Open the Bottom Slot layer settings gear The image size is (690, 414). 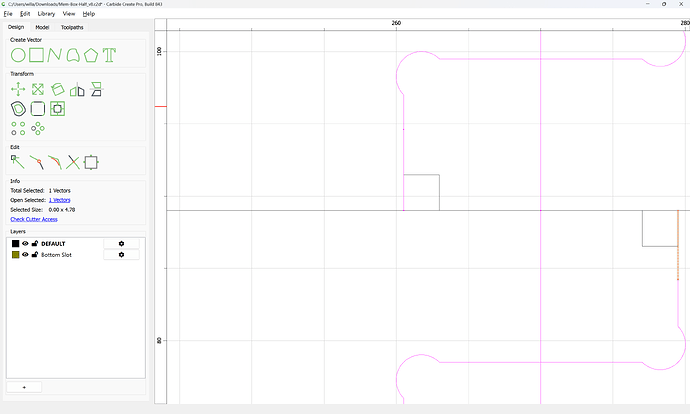121,255
